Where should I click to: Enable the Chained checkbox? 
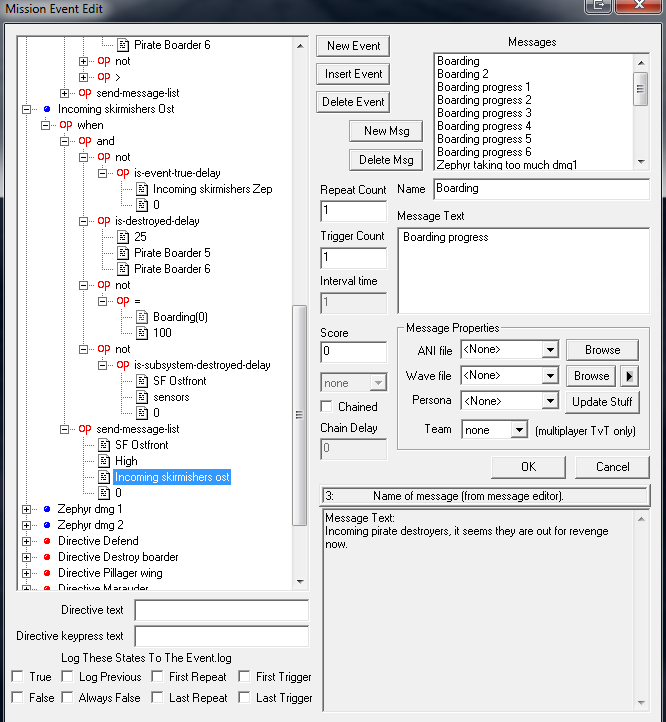tap(327, 407)
